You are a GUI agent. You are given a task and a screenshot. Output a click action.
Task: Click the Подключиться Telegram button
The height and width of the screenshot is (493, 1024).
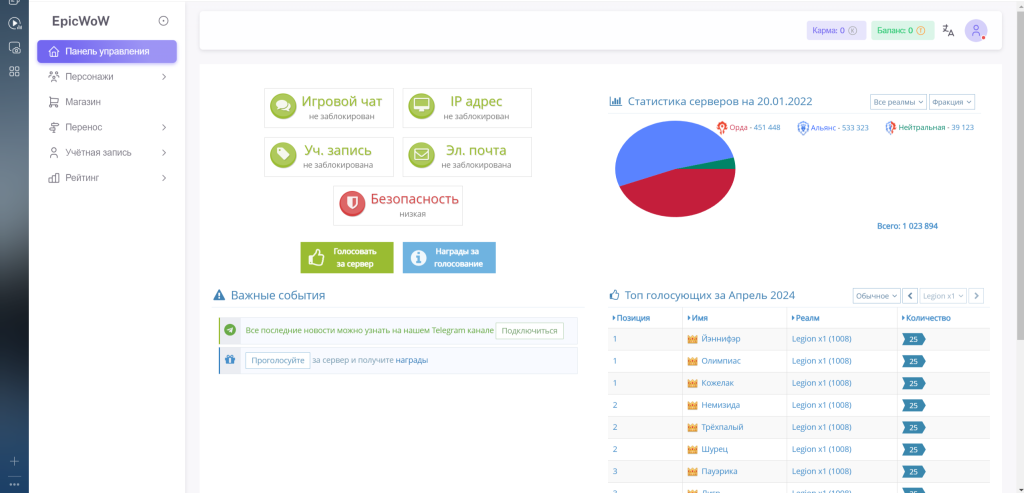click(530, 331)
